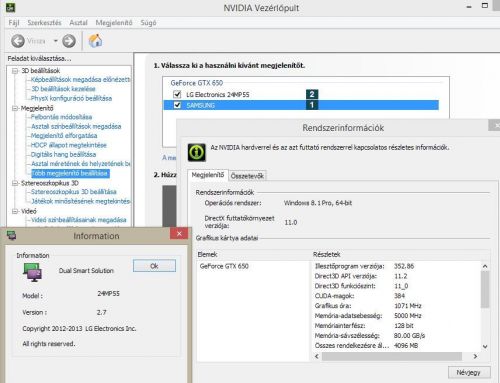
Task: Select display number 1 badge
Action: coord(312,105)
